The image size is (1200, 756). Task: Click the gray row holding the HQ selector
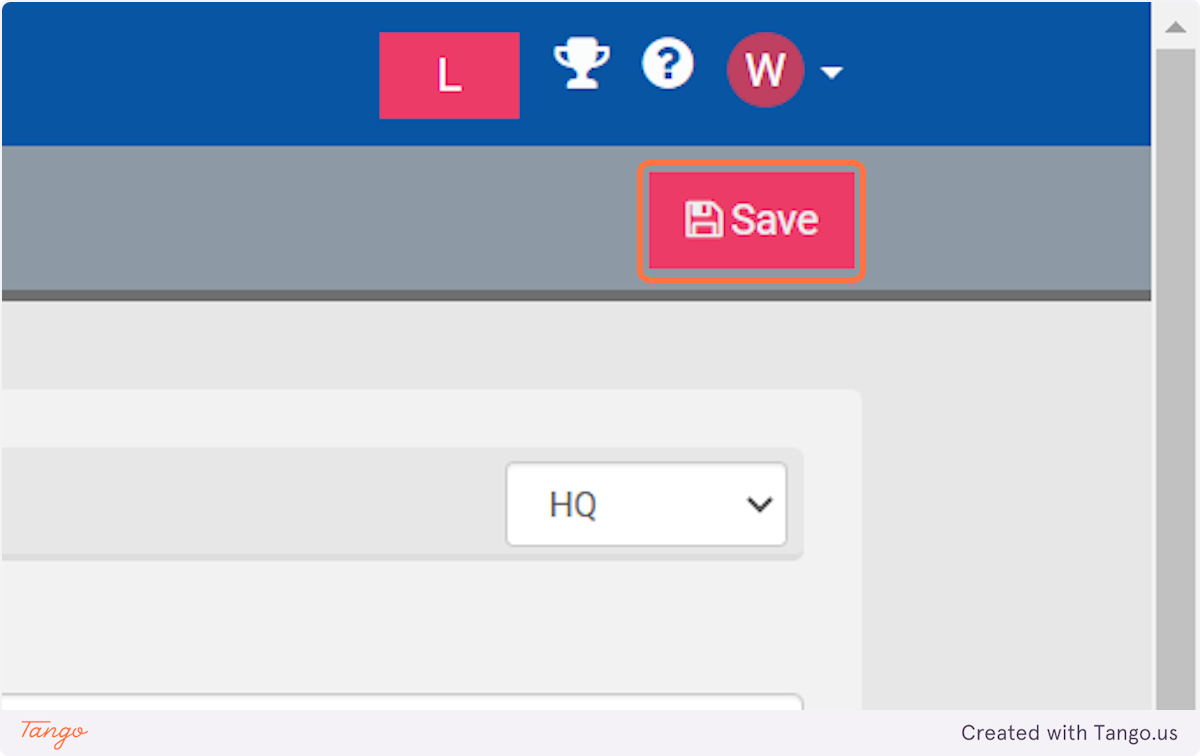402,504
